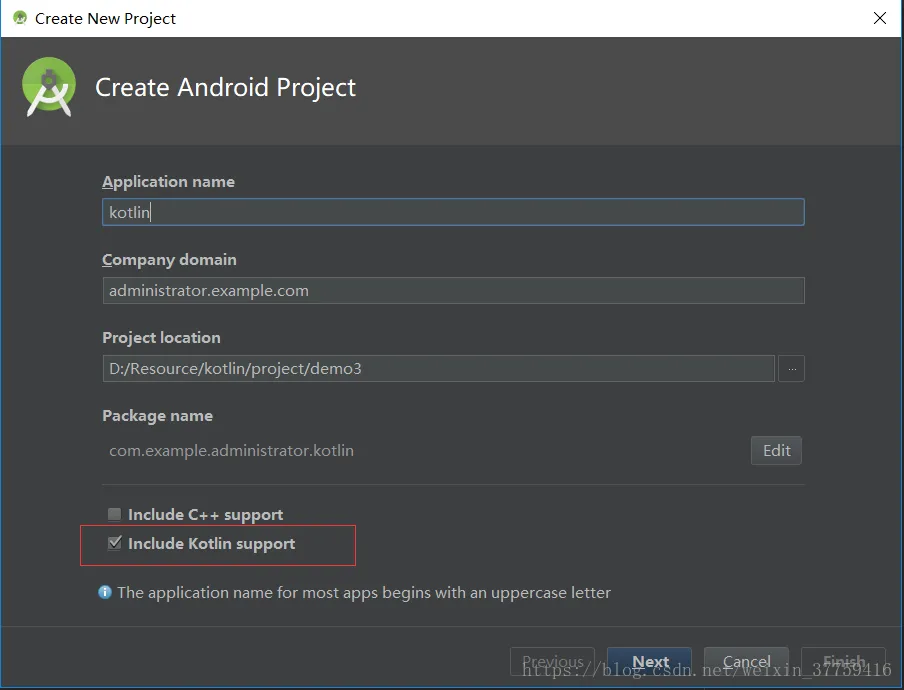904x690 pixels.
Task: Click the Android Studio logo in header
Action: click(x=49, y=87)
